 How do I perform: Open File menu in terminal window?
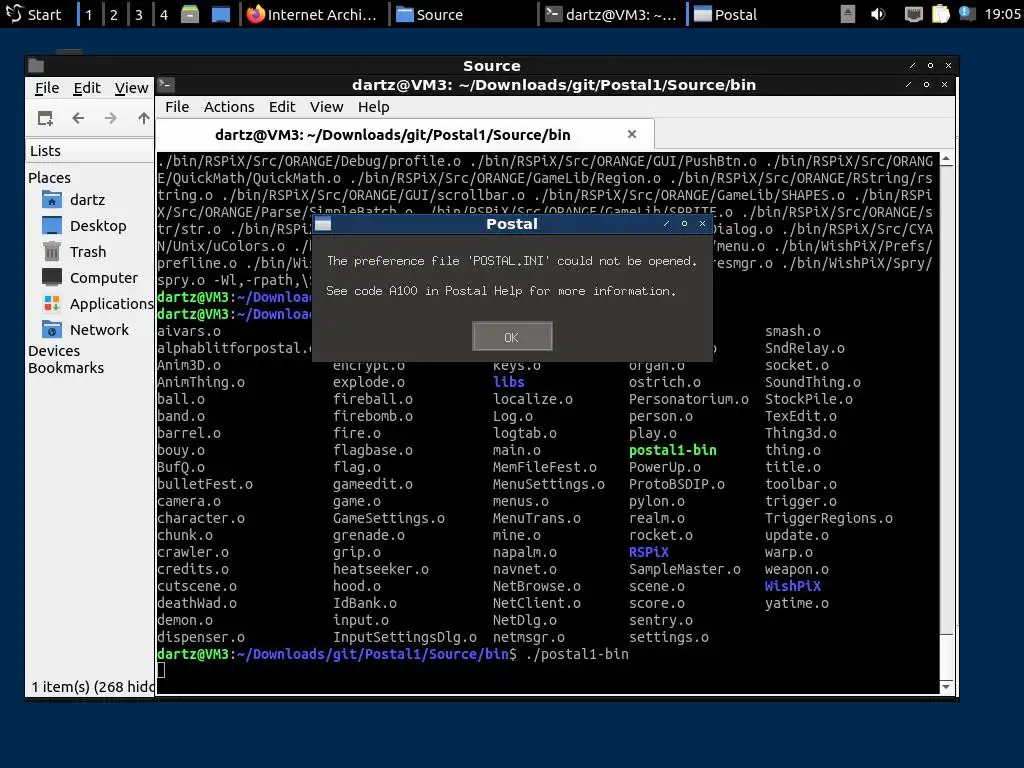177,107
